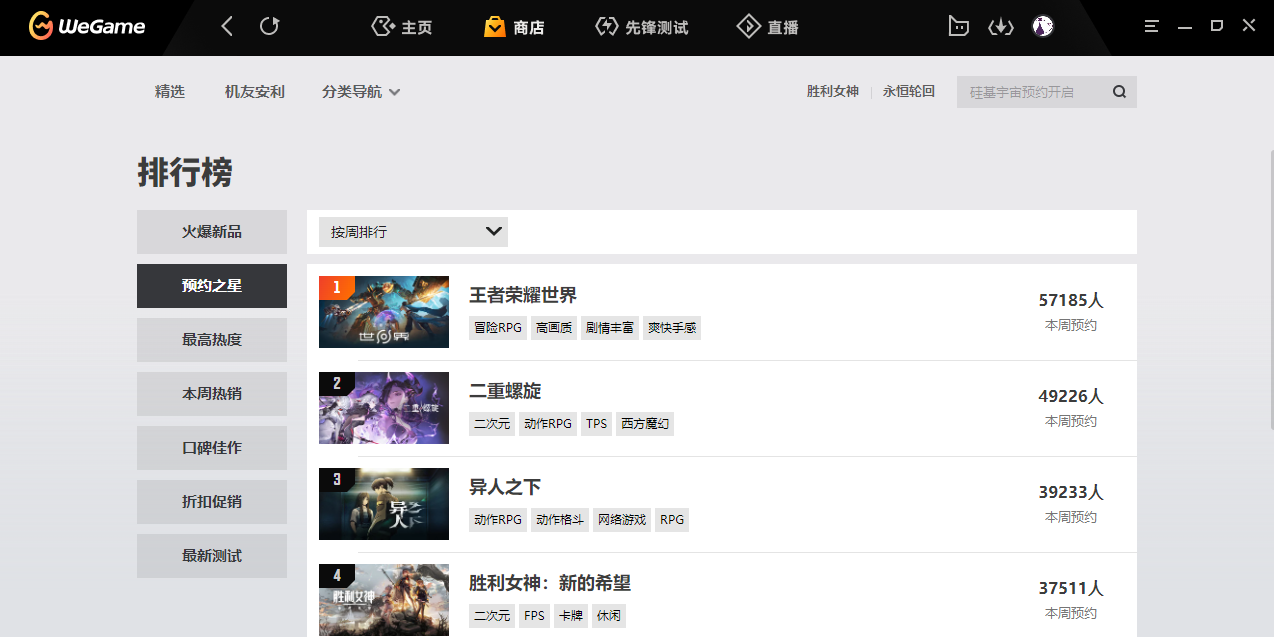Switch to the 主页 home tab
The height and width of the screenshot is (637, 1274).
pyautogui.click(x=402, y=27)
